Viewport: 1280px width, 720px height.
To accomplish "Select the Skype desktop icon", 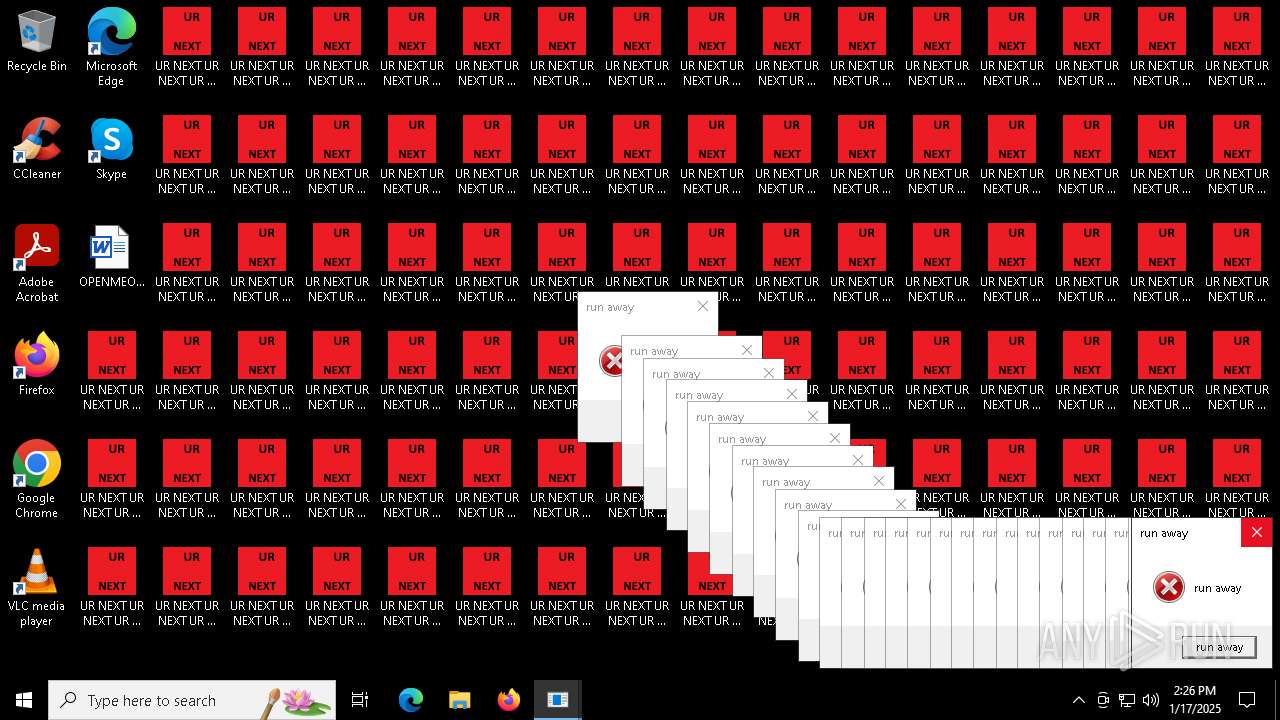I will pos(111,149).
